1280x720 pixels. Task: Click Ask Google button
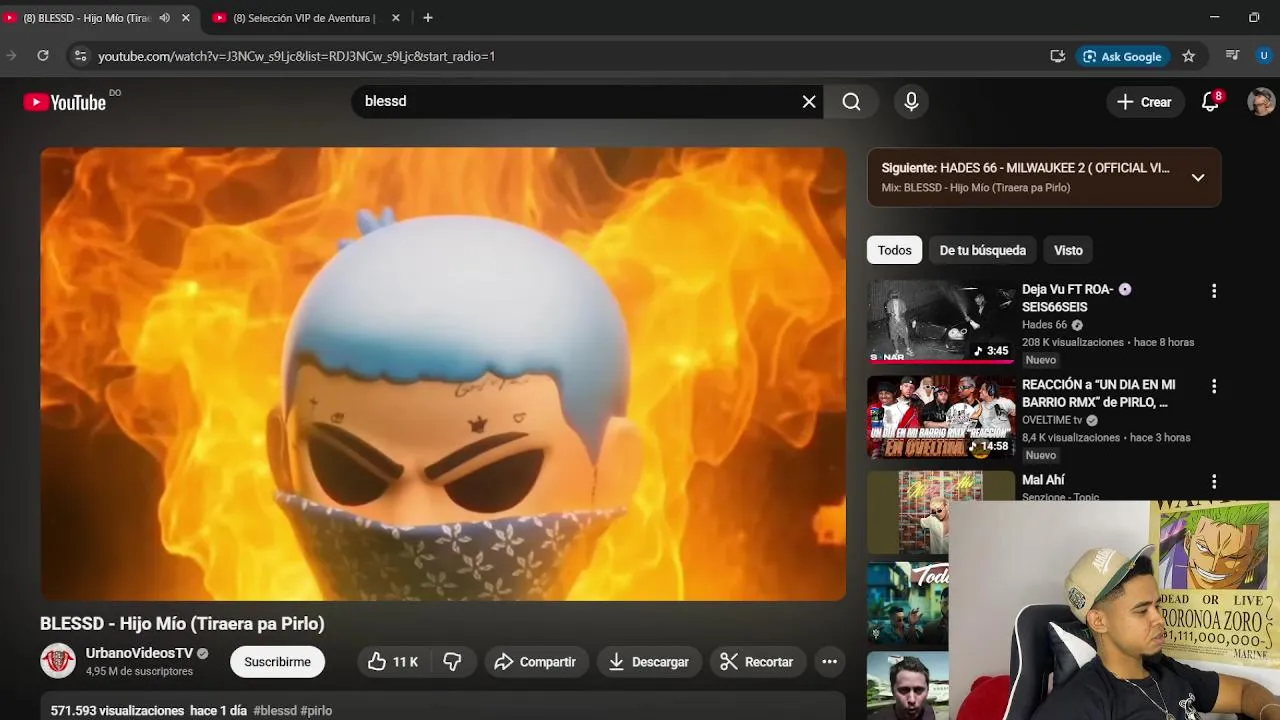click(1122, 56)
